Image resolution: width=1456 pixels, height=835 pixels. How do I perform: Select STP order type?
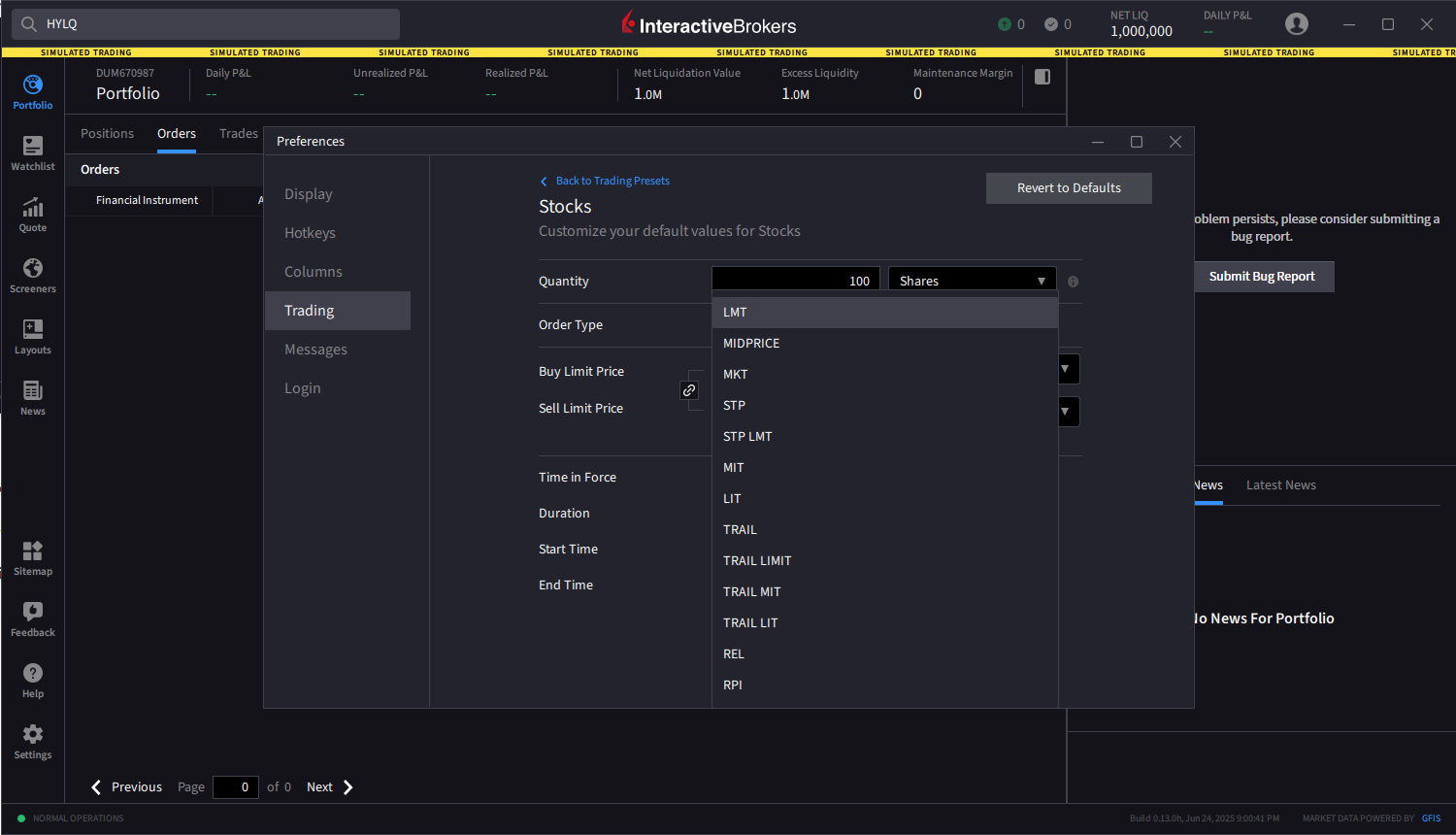pos(884,406)
